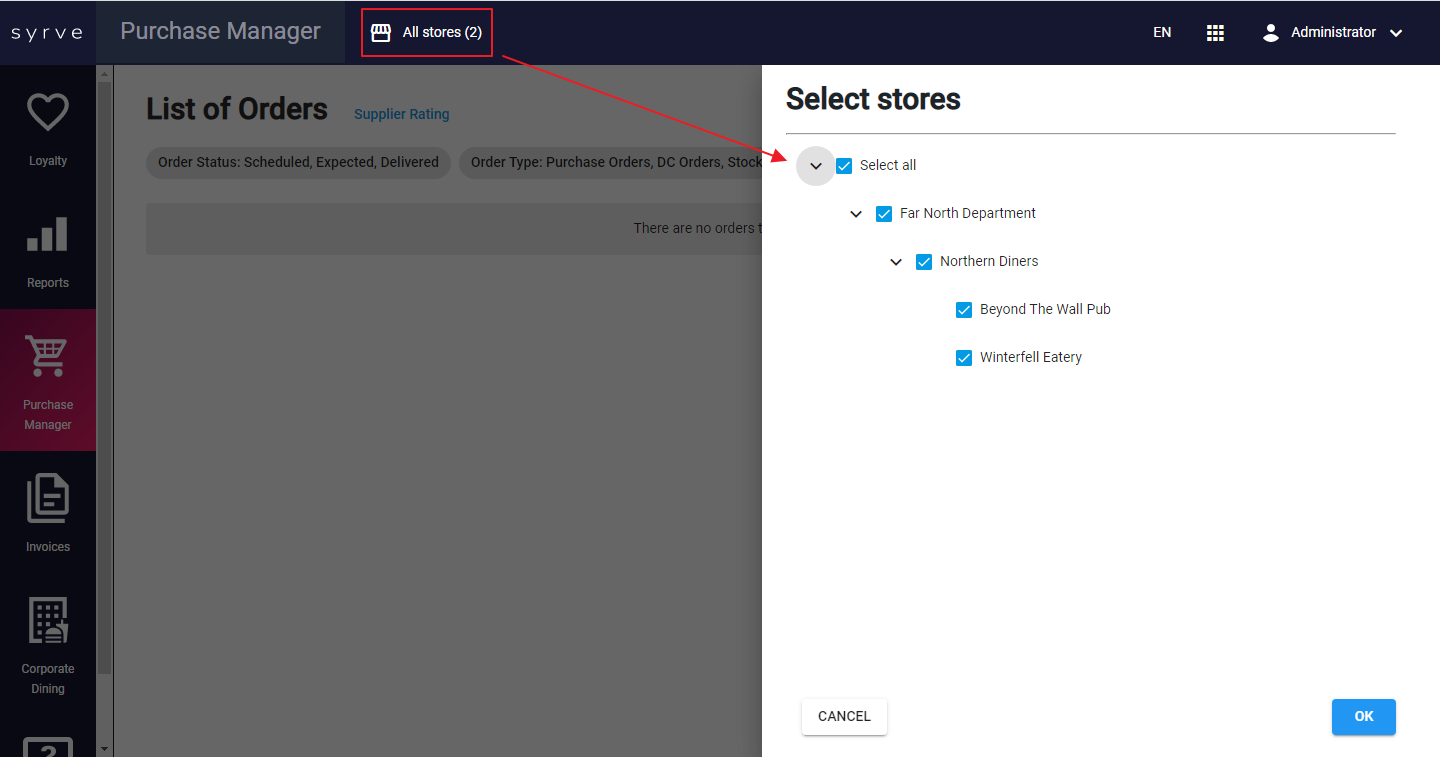
Task: Open the Supplier Rating link
Action: click(401, 114)
